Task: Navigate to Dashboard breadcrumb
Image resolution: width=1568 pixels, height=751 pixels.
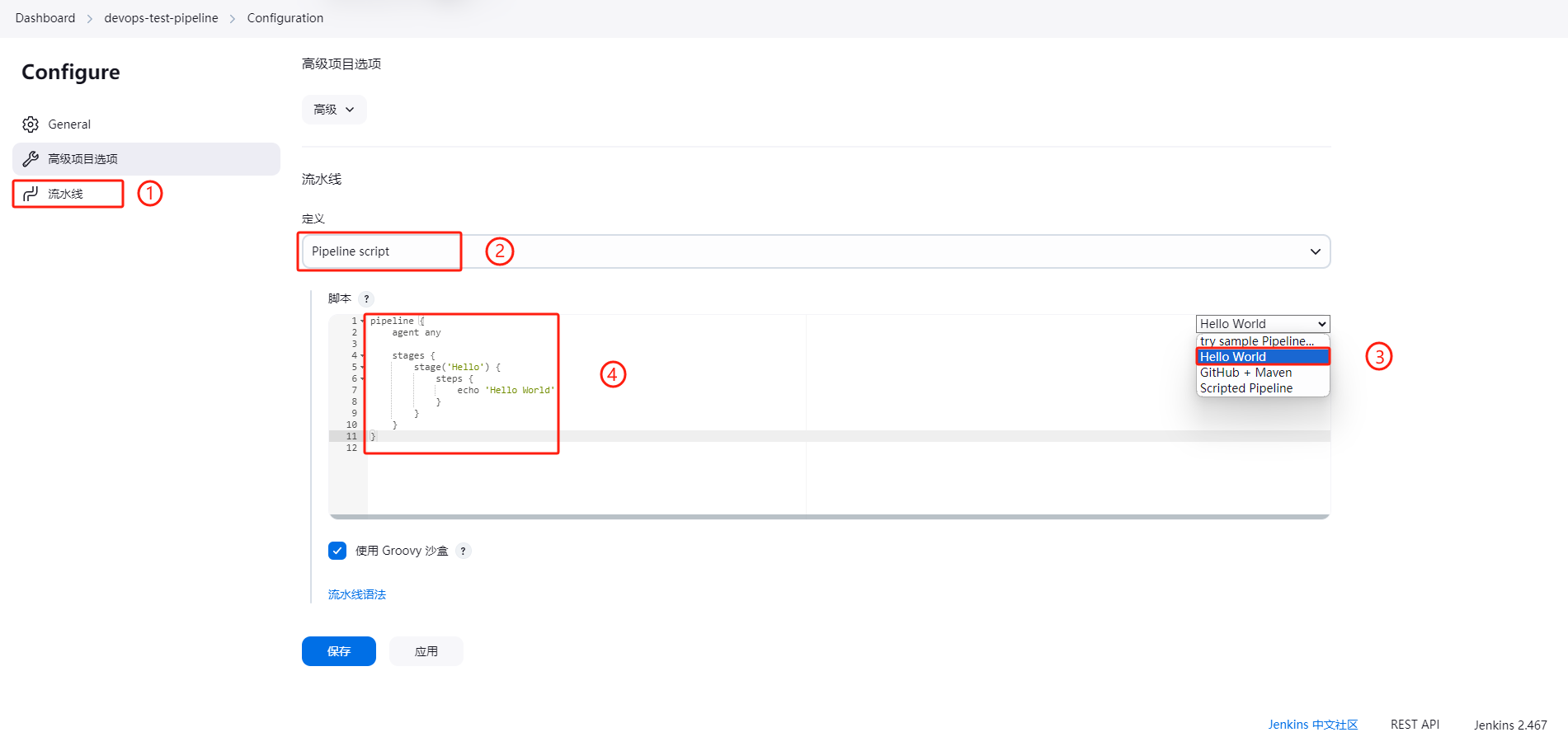Action: pos(45,18)
